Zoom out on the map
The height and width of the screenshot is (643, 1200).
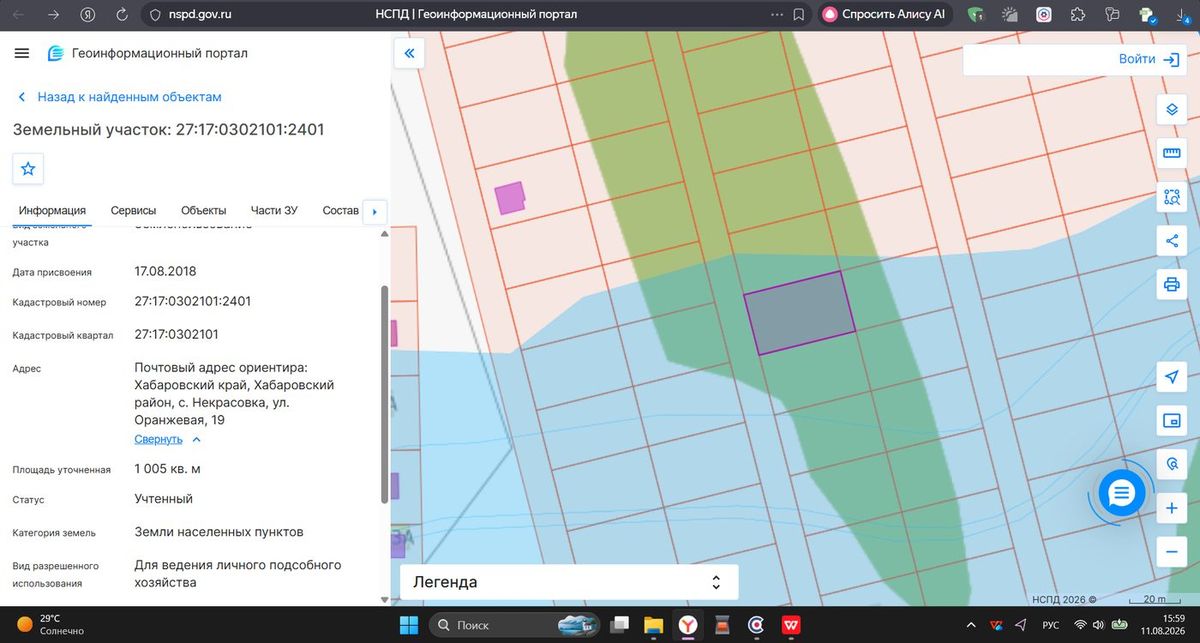(1172, 551)
